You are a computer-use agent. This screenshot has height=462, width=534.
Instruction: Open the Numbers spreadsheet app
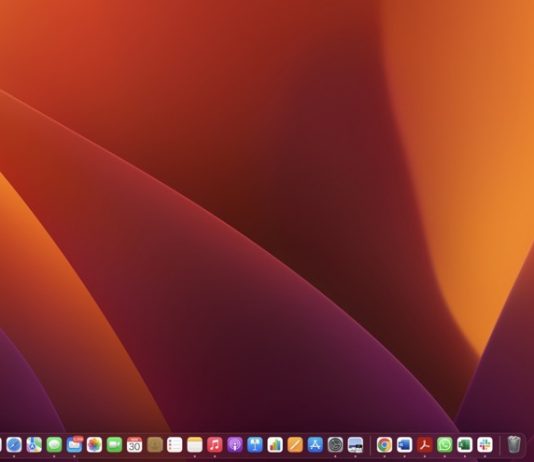pyautogui.click(x=275, y=445)
